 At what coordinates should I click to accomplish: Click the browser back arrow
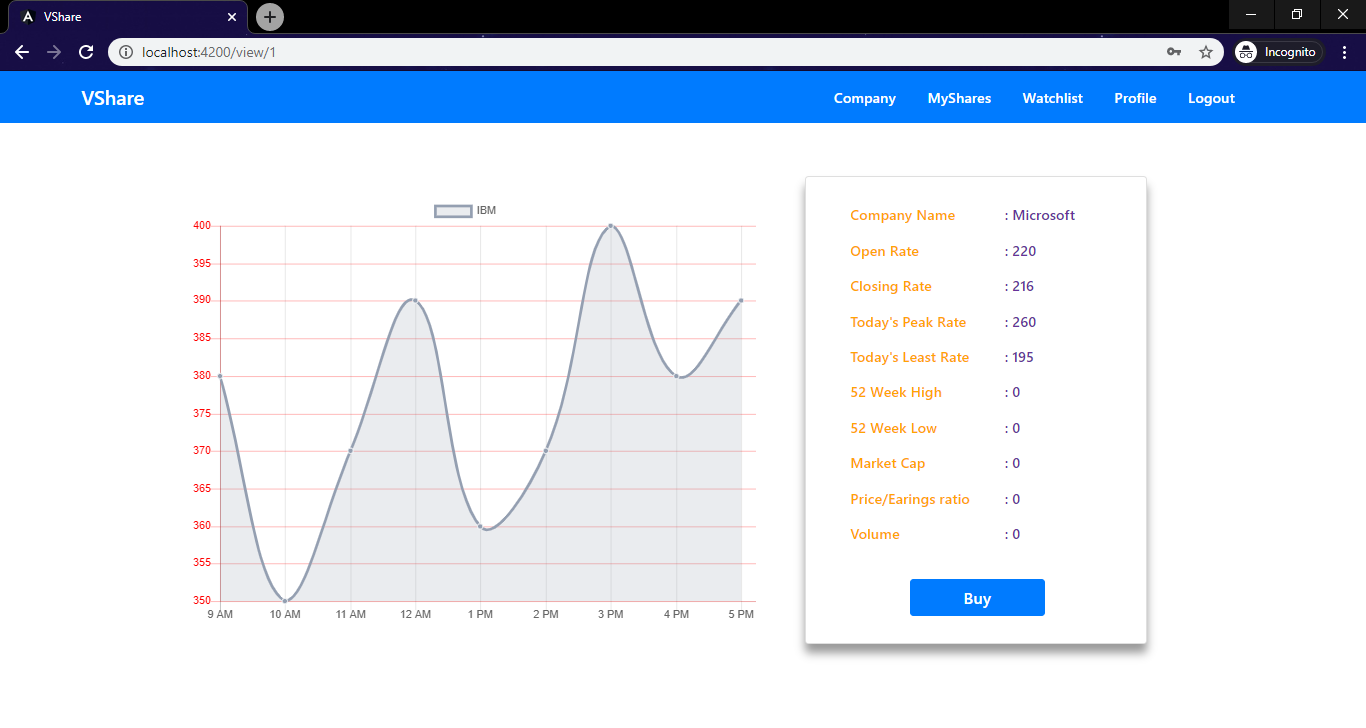22,52
